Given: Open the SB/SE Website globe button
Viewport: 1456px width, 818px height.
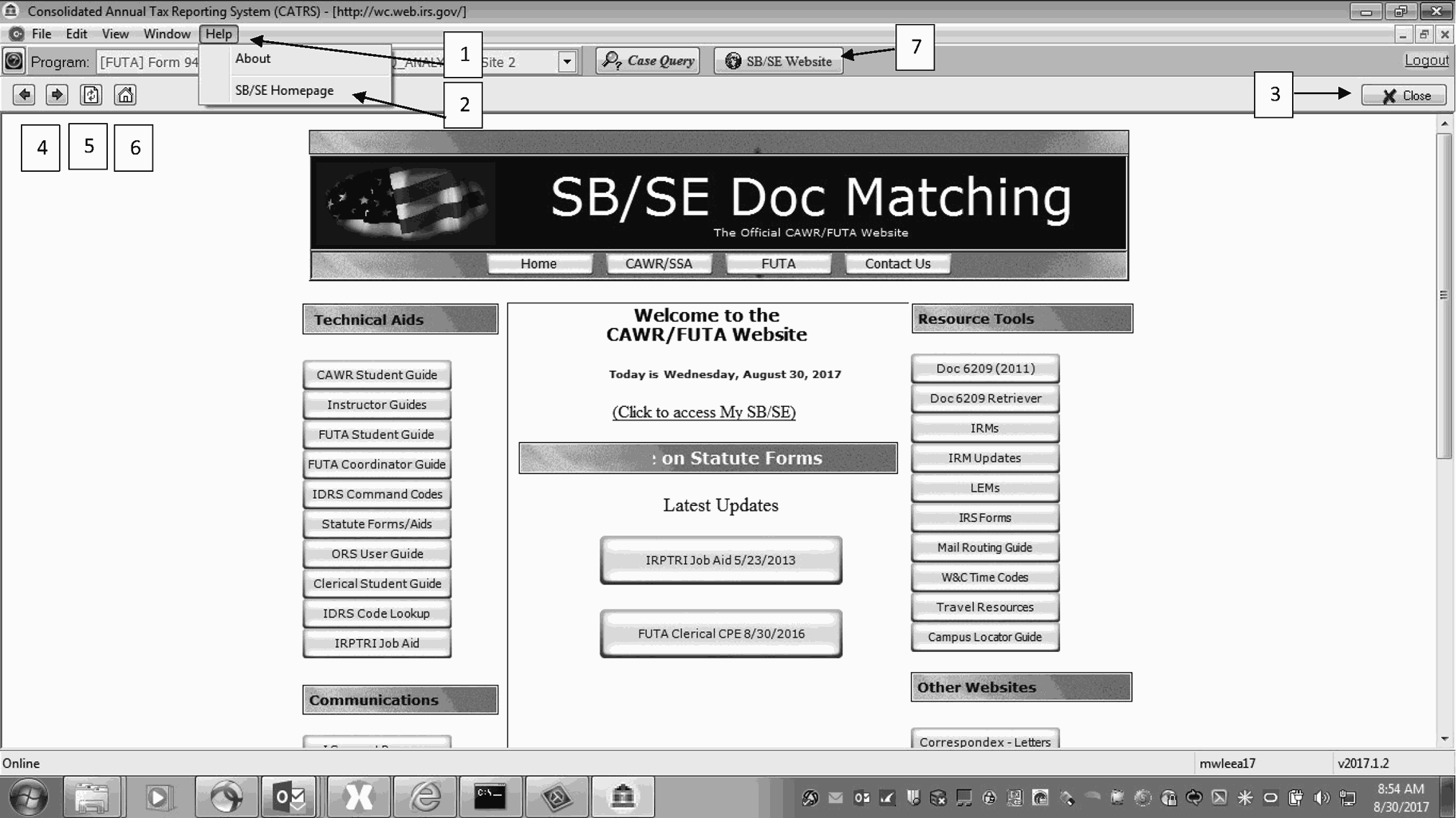Looking at the screenshot, I should click(x=779, y=61).
